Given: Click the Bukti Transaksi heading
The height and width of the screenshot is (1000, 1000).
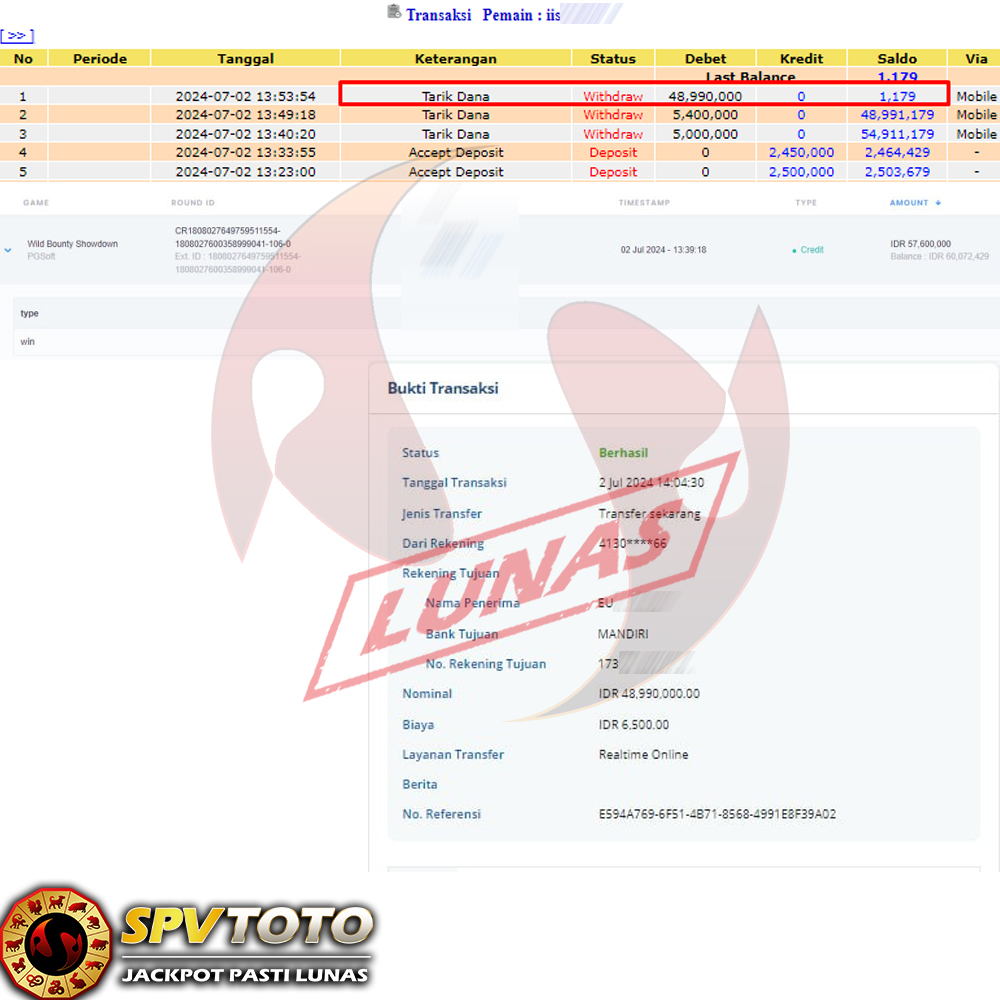Looking at the screenshot, I should pyautogui.click(x=443, y=388).
